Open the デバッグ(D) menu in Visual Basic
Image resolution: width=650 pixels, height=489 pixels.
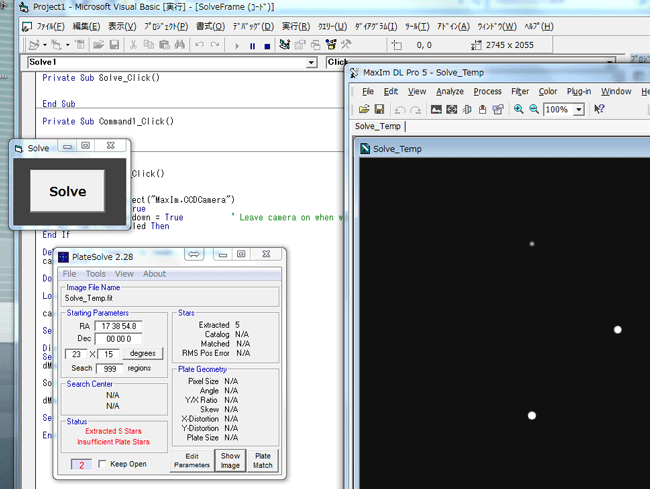coord(253,27)
